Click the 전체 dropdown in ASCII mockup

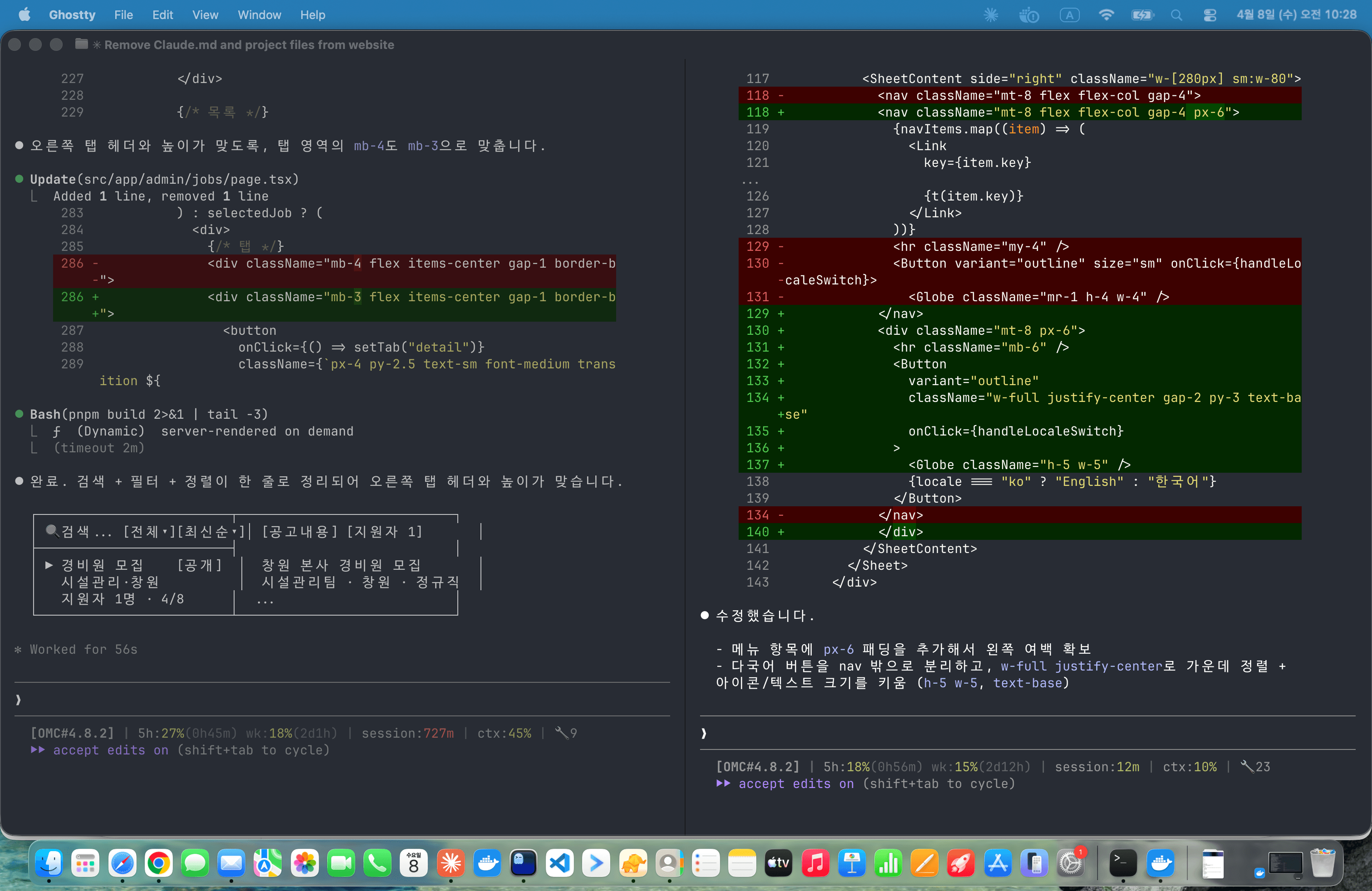pyautogui.click(x=149, y=531)
